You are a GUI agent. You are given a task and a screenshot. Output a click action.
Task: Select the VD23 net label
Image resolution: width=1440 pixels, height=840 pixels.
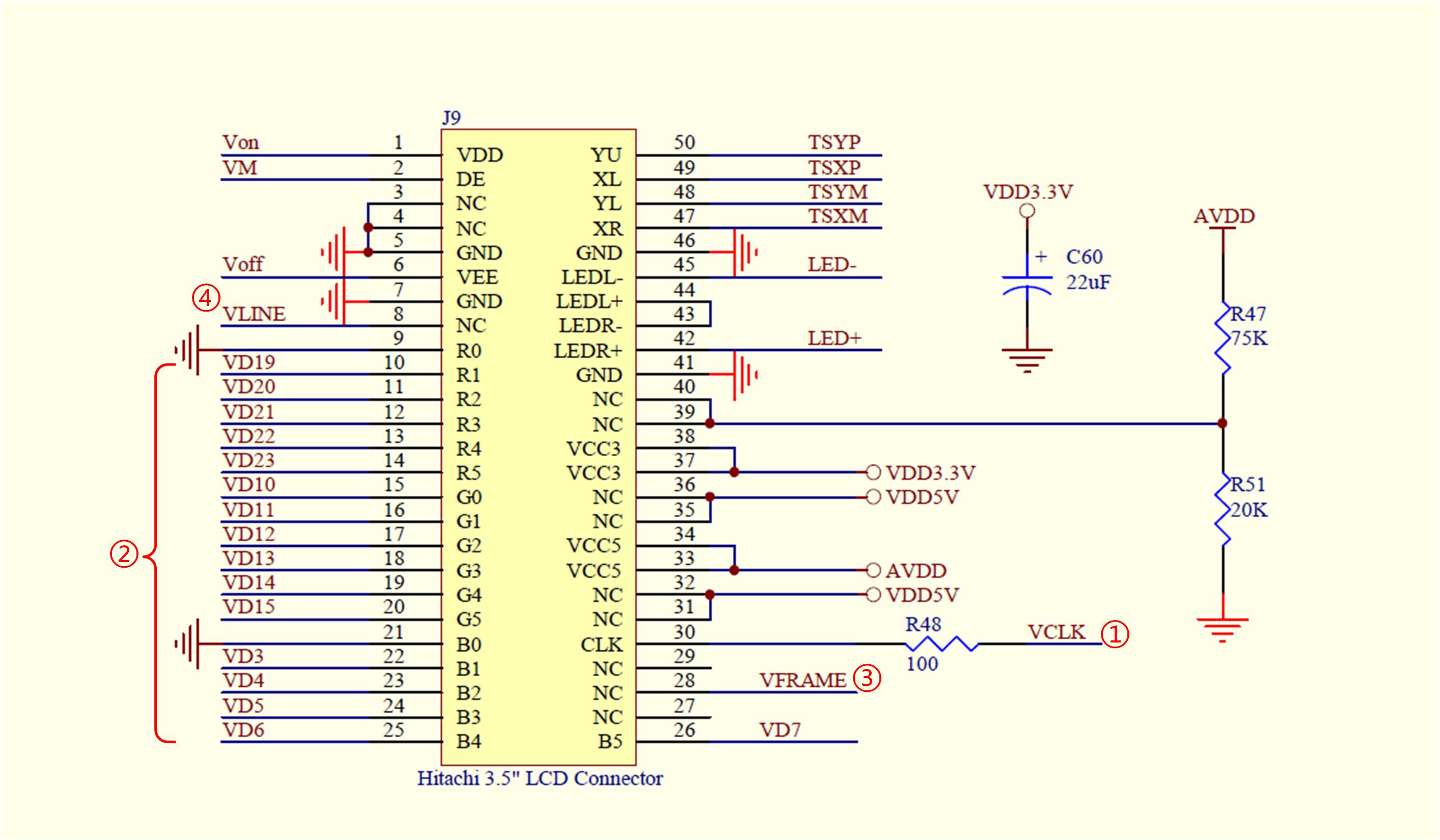click(249, 460)
